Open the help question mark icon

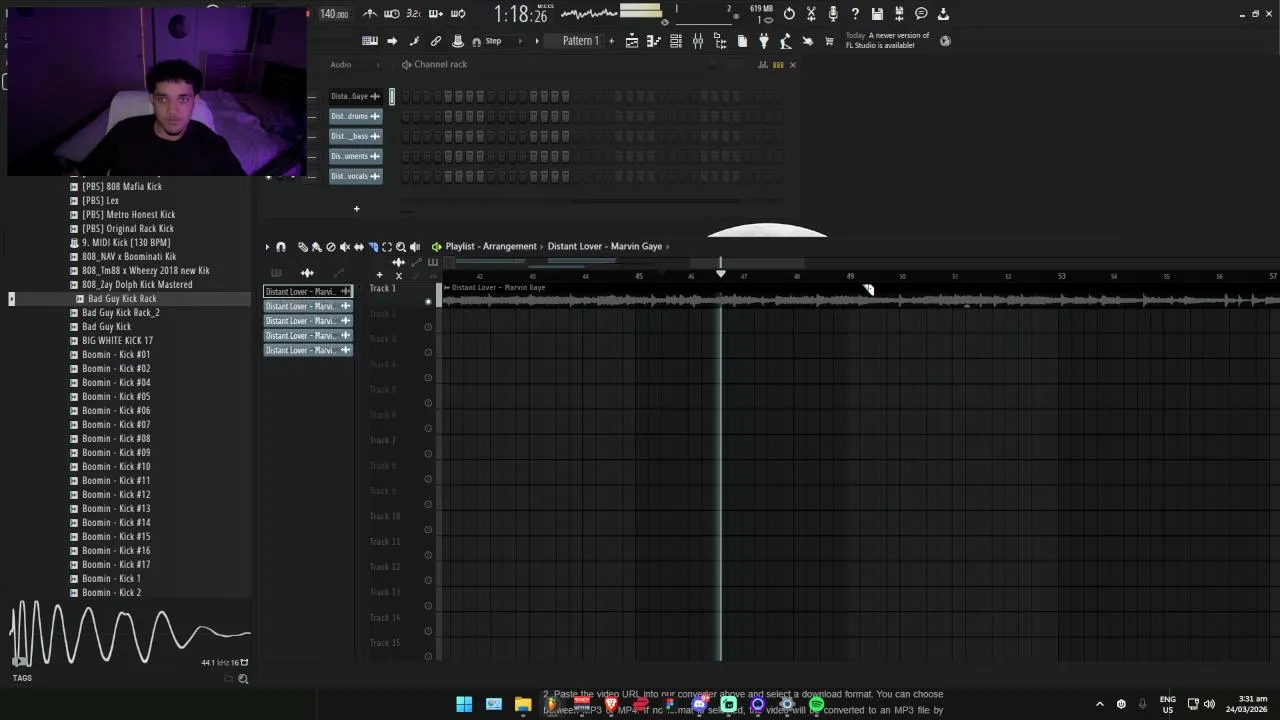point(855,14)
